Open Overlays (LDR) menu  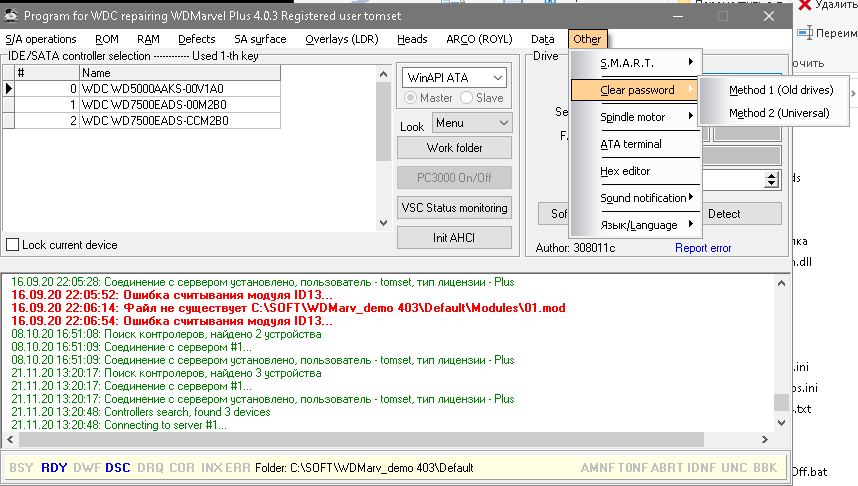pos(341,39)
